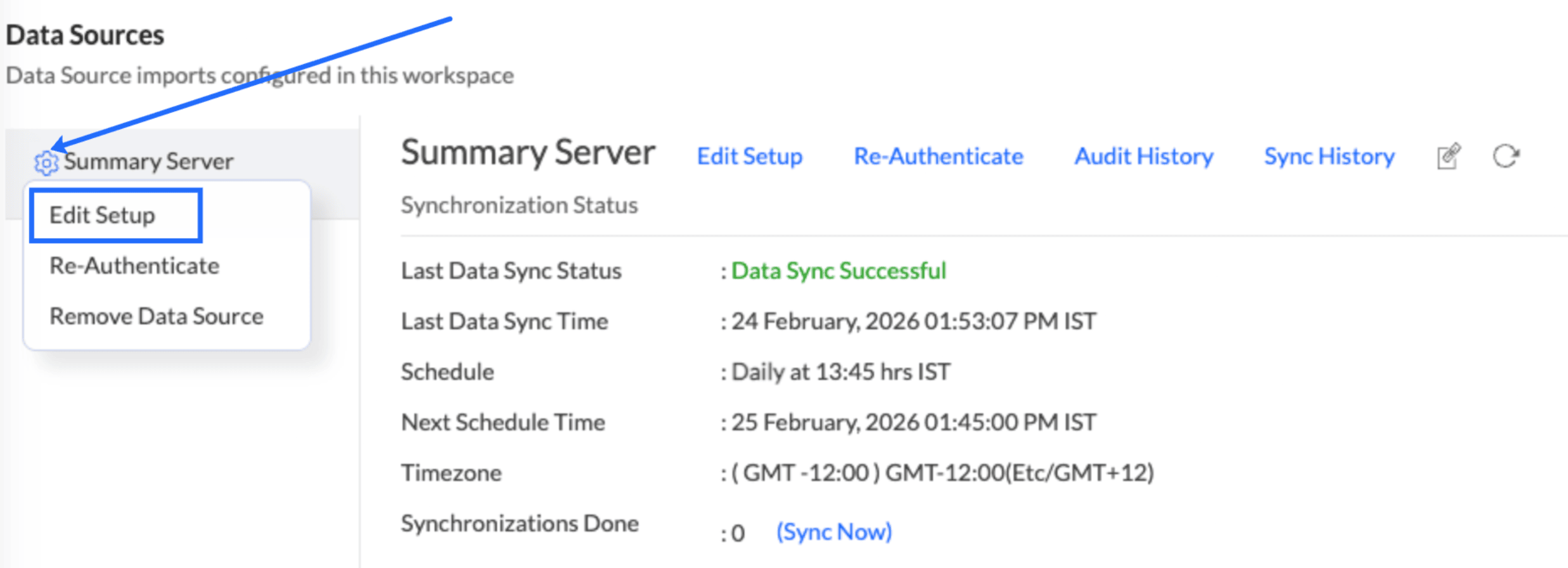This screenshot has height=568, width=1568.
Task: Click the Daily at 13:45 hrs IST schedule
Action: pyautogui.click(x=841, y=372)
